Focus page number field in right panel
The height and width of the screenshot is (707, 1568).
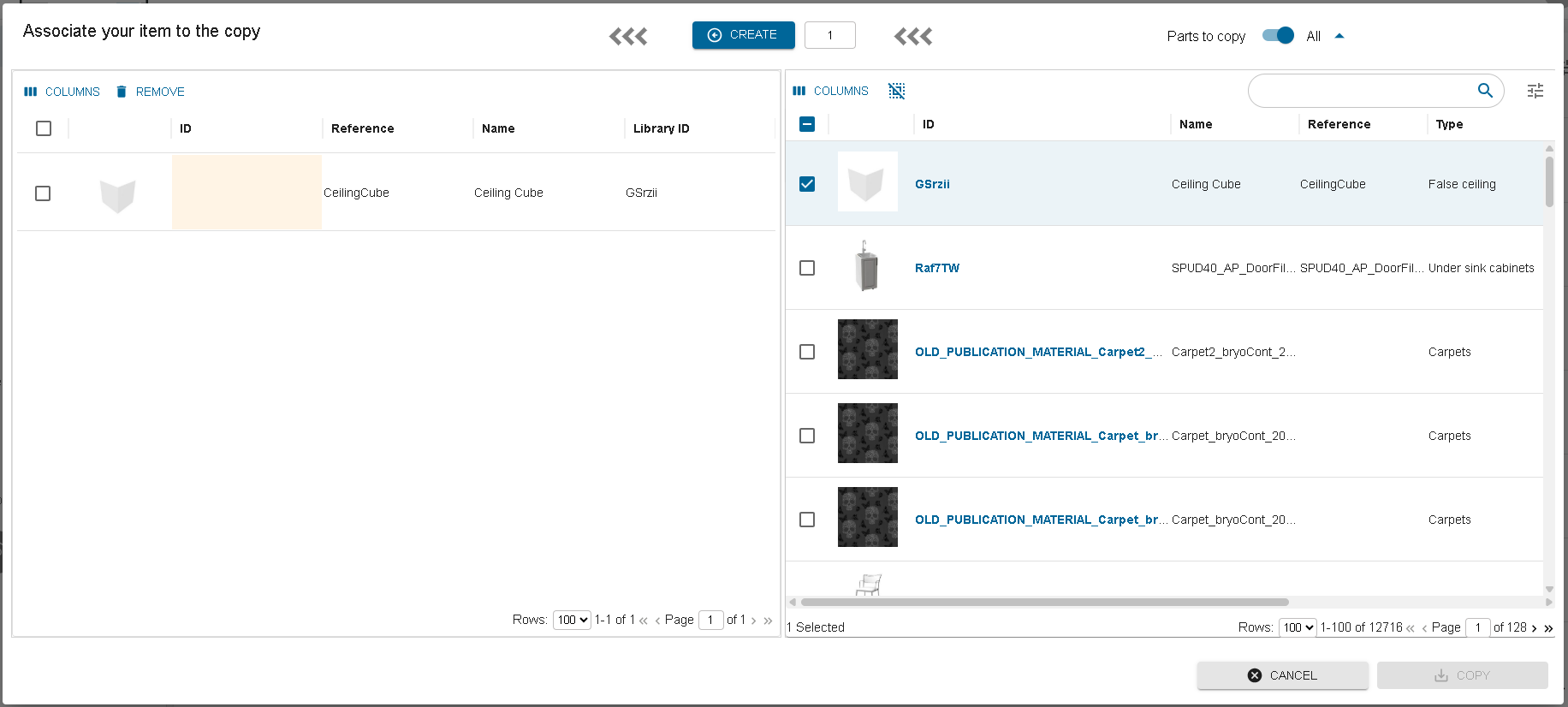coord(1477,627)
